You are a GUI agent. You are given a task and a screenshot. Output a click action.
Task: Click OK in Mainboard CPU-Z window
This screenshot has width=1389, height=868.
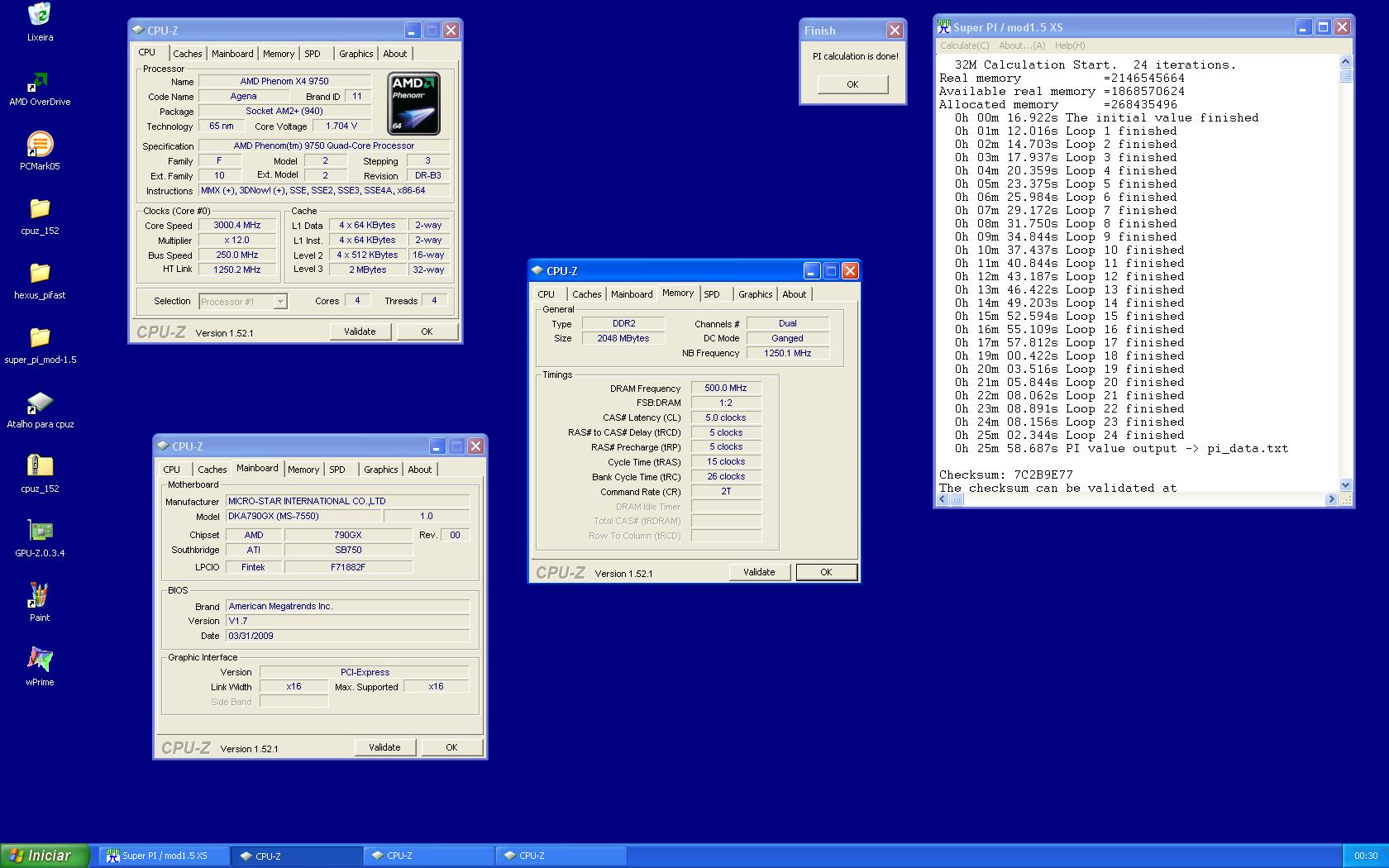pos(451,747)
